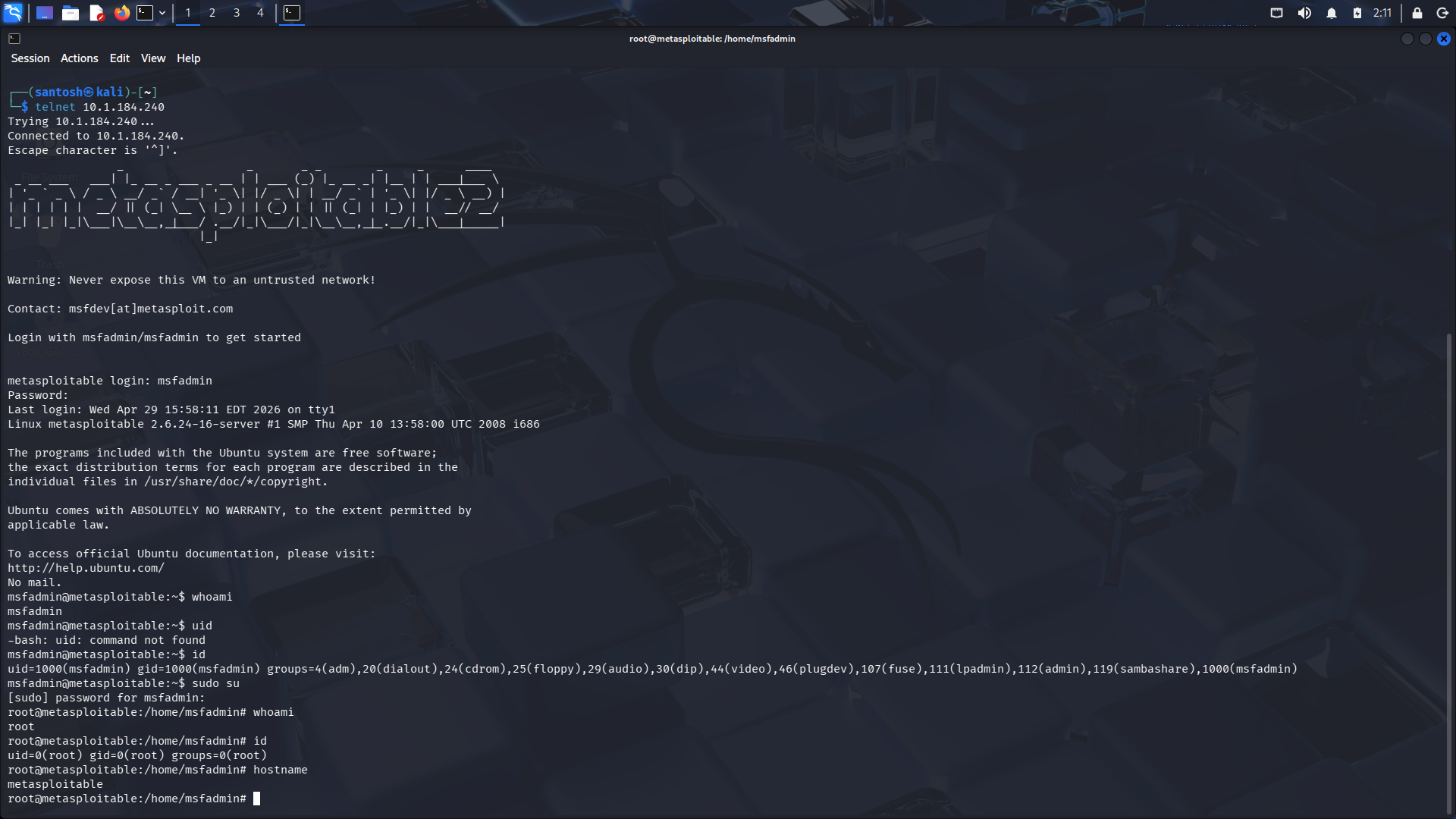Click the terminal icon in the window title bar
The image size is (1456, 819).
(x=14, y=39)
